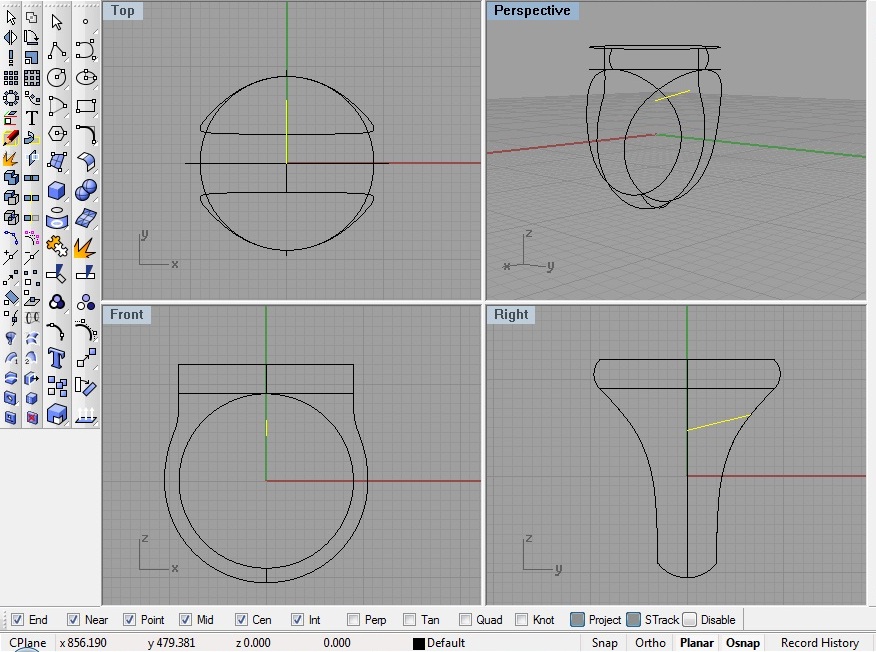Select the Trim tool
This screenshot has height=652, width=876.
(x=56, y=274)
